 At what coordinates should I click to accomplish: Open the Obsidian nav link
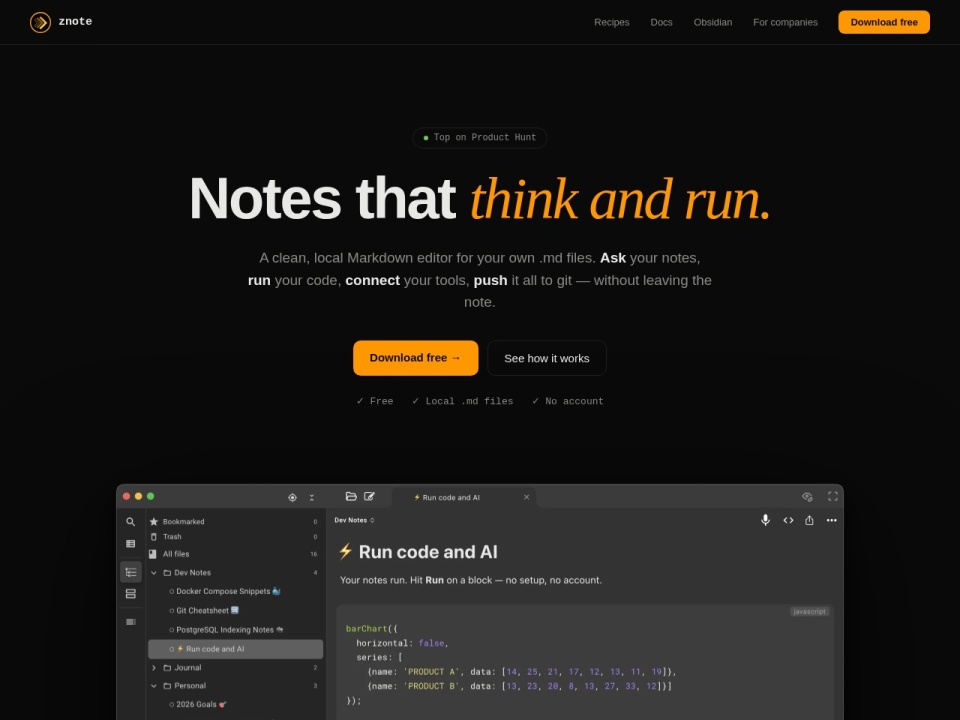click(713, 22)
